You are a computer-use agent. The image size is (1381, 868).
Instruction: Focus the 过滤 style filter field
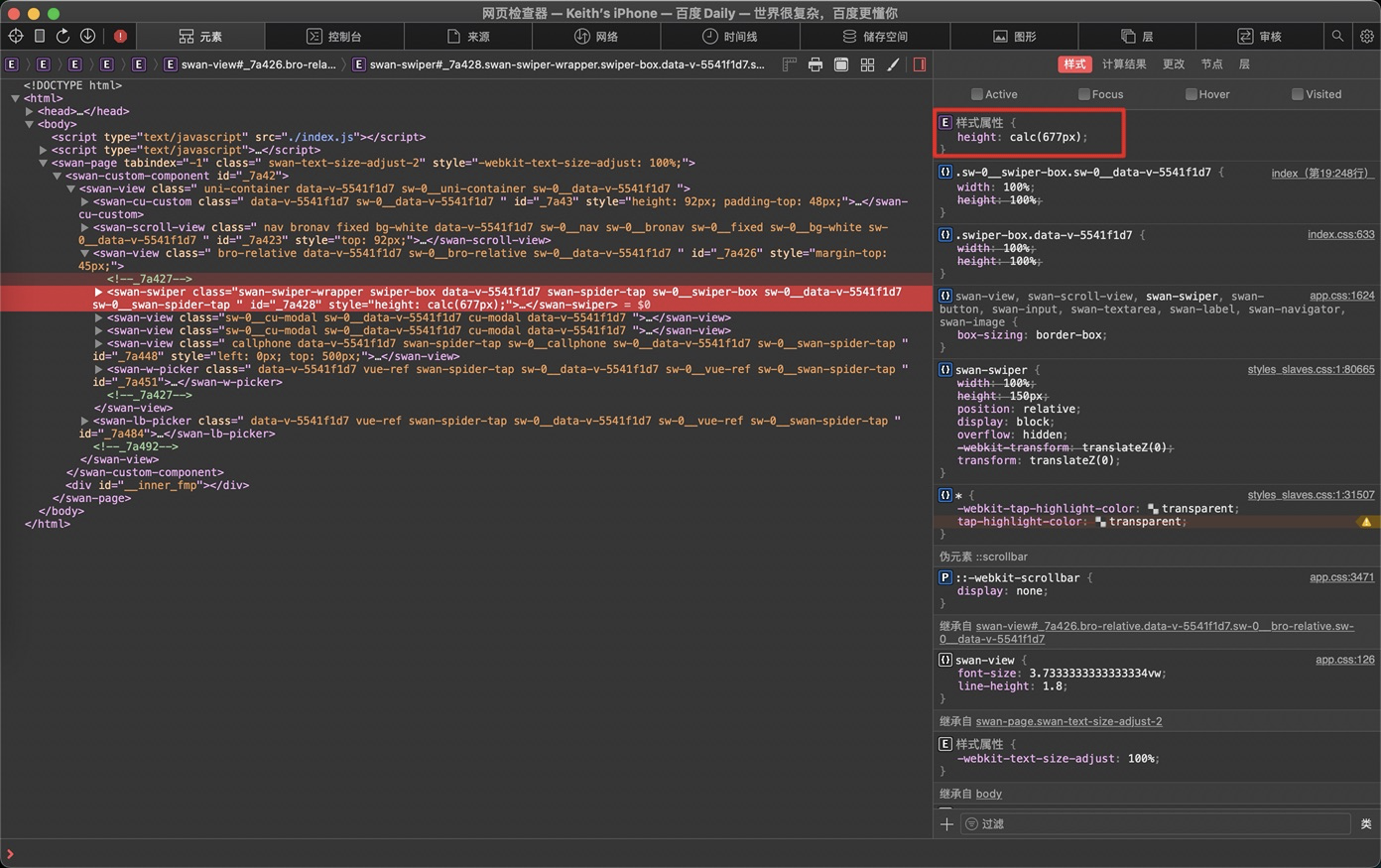coord(1155,823)
